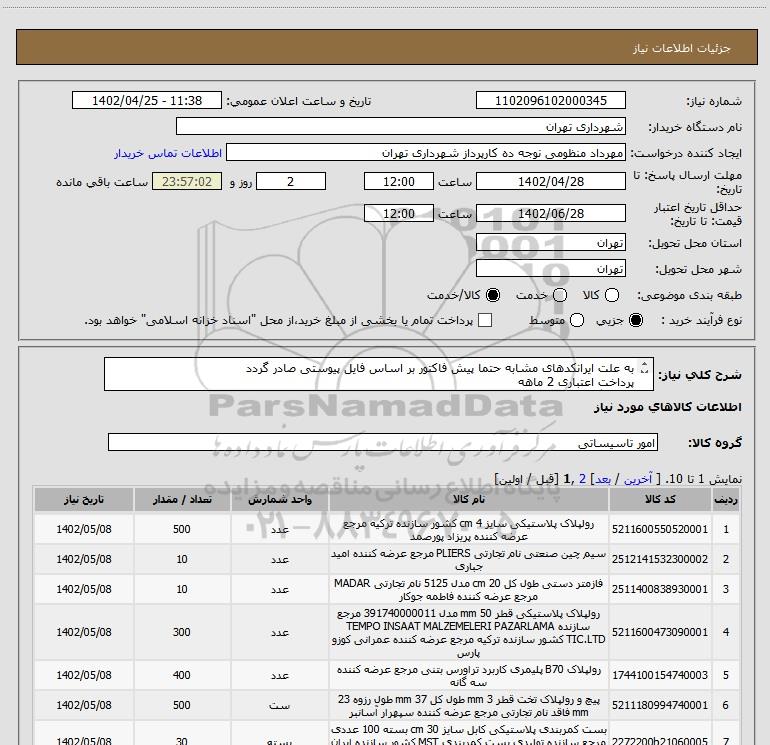
Task: Click the تعداد / مقدار column header
Action: [x=182, y=500]
